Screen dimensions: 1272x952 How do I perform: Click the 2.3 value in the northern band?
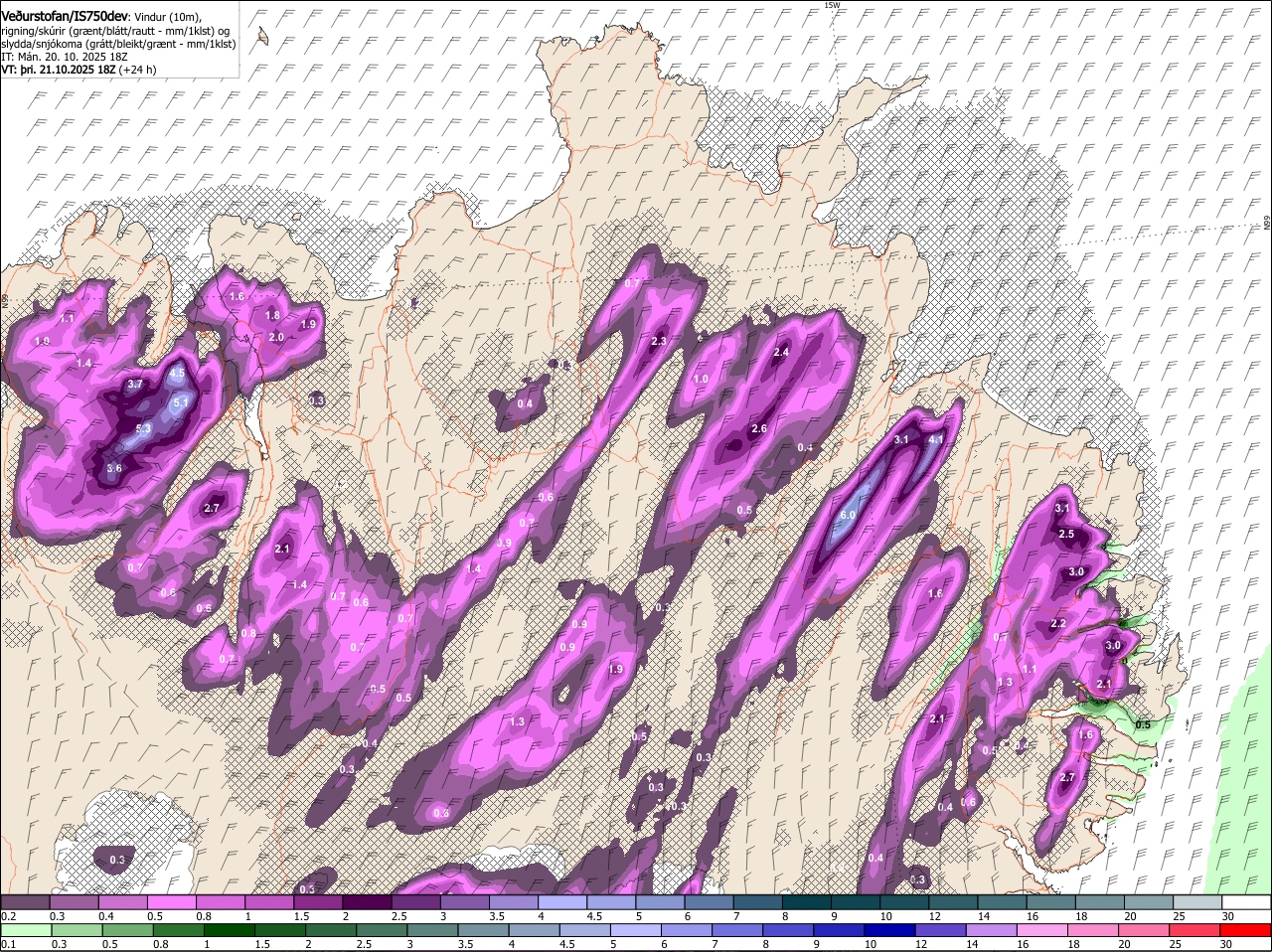658,342
